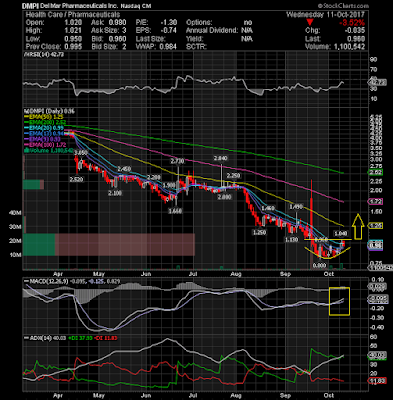Click the EPS value -0.74

168,31
